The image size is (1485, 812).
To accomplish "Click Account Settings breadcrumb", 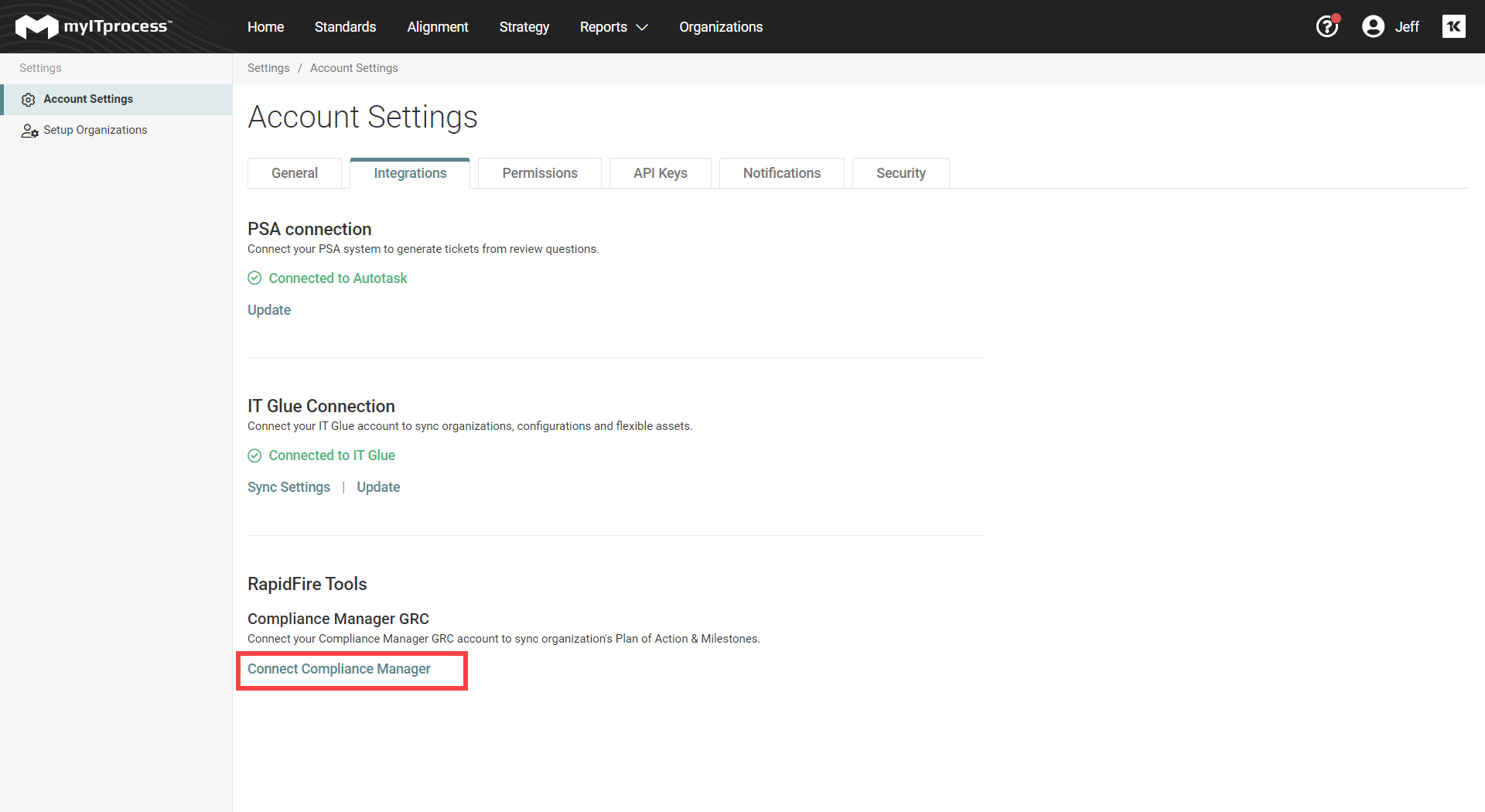I will pyautogui.click(x=354, y=68).
